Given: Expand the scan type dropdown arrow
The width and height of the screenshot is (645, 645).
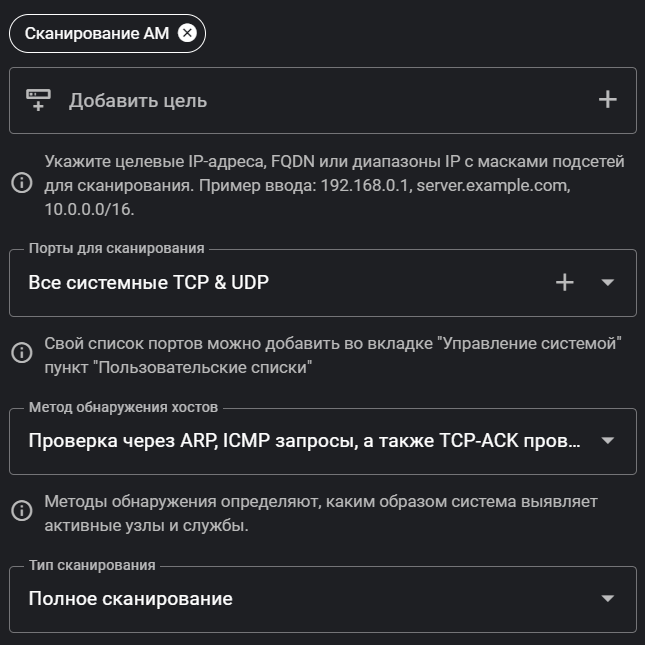Looking at the screenshot, I should coord(608,599).
